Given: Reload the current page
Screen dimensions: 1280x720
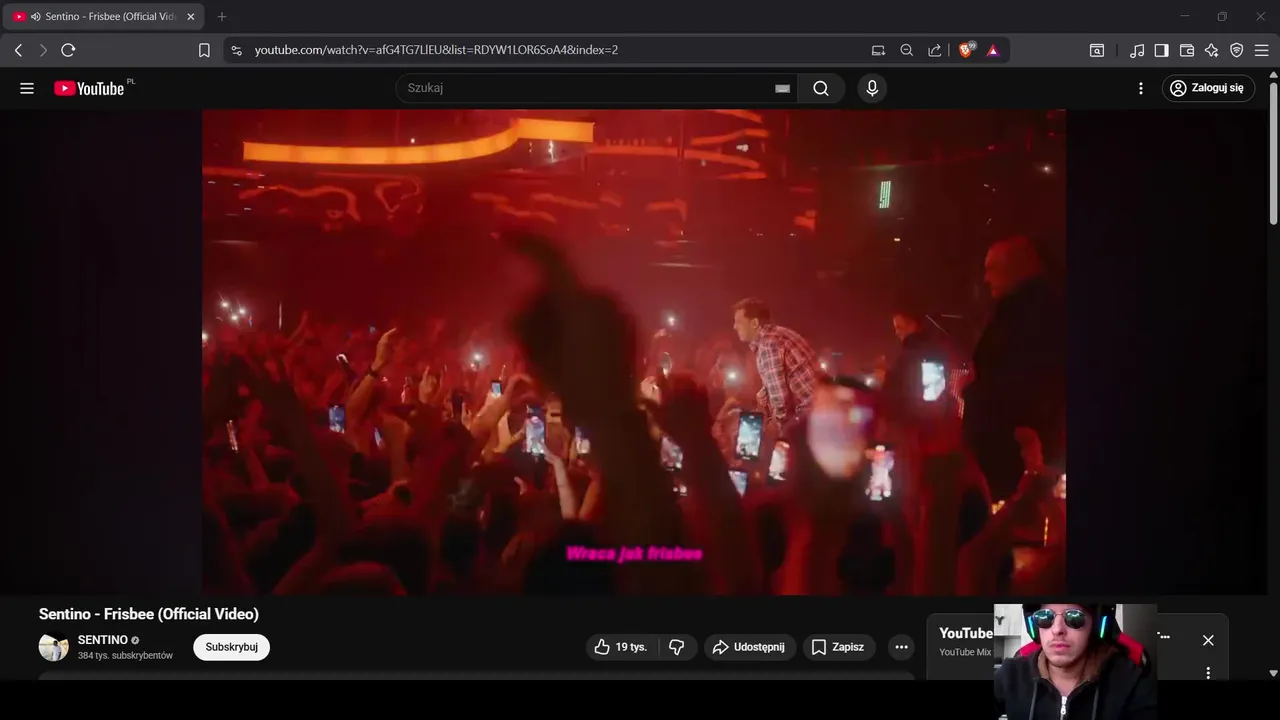Looking at the screenshot, I should tap(68, 50).
